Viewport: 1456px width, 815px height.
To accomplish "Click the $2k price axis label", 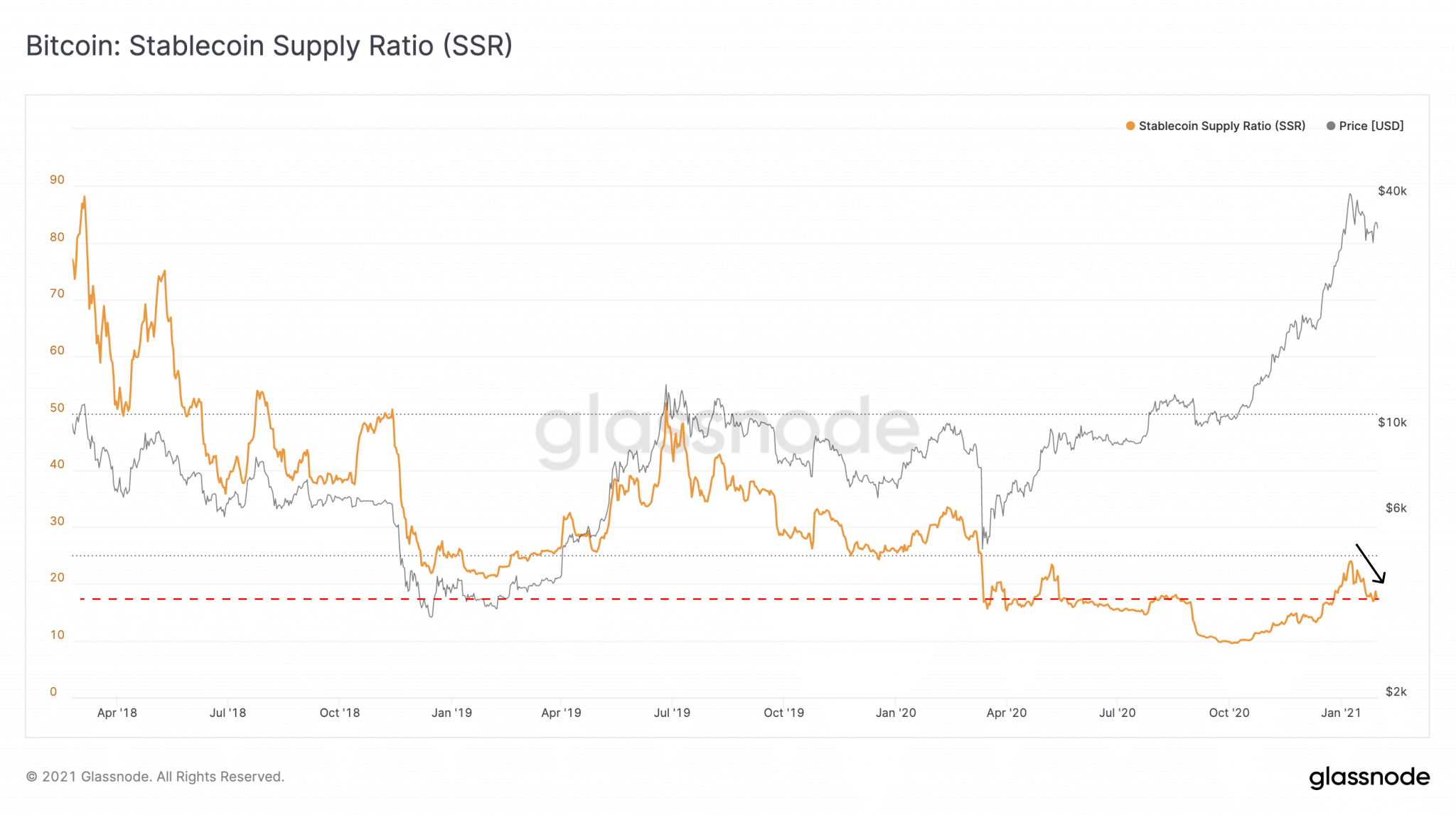I will pos(1396,692).
